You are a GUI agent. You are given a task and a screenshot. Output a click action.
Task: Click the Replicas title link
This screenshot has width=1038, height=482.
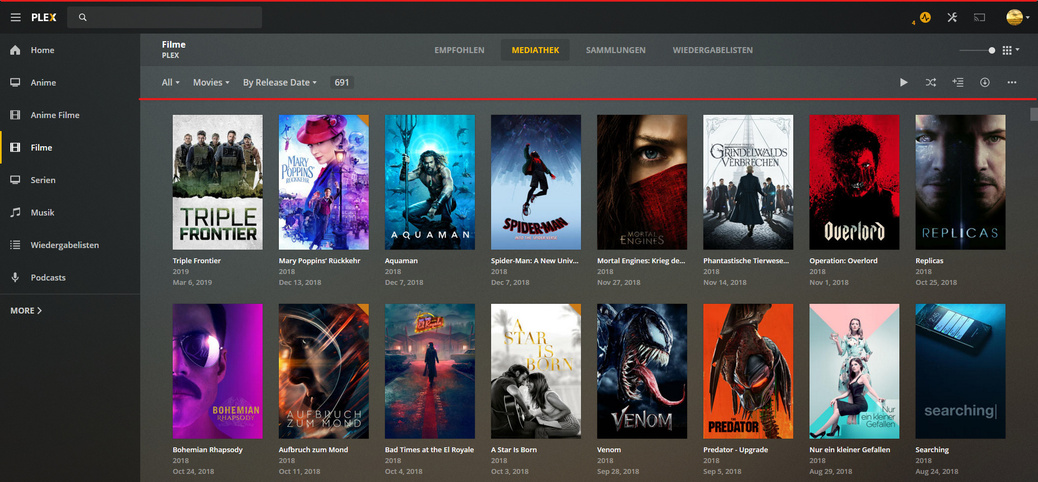(x=929, y=261)
